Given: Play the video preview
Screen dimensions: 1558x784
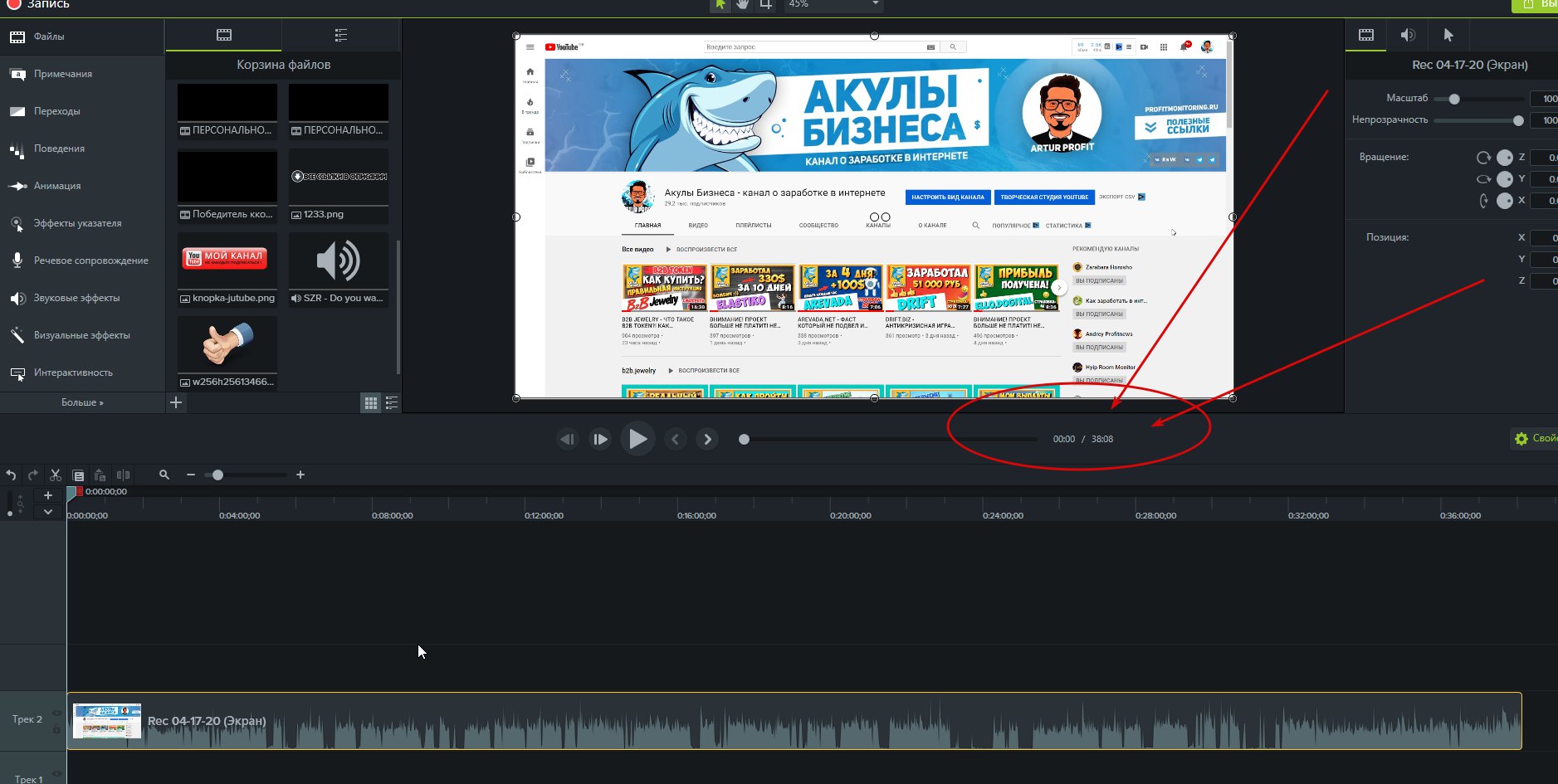Looking at the screenshot, I should [x=637, y=439].
